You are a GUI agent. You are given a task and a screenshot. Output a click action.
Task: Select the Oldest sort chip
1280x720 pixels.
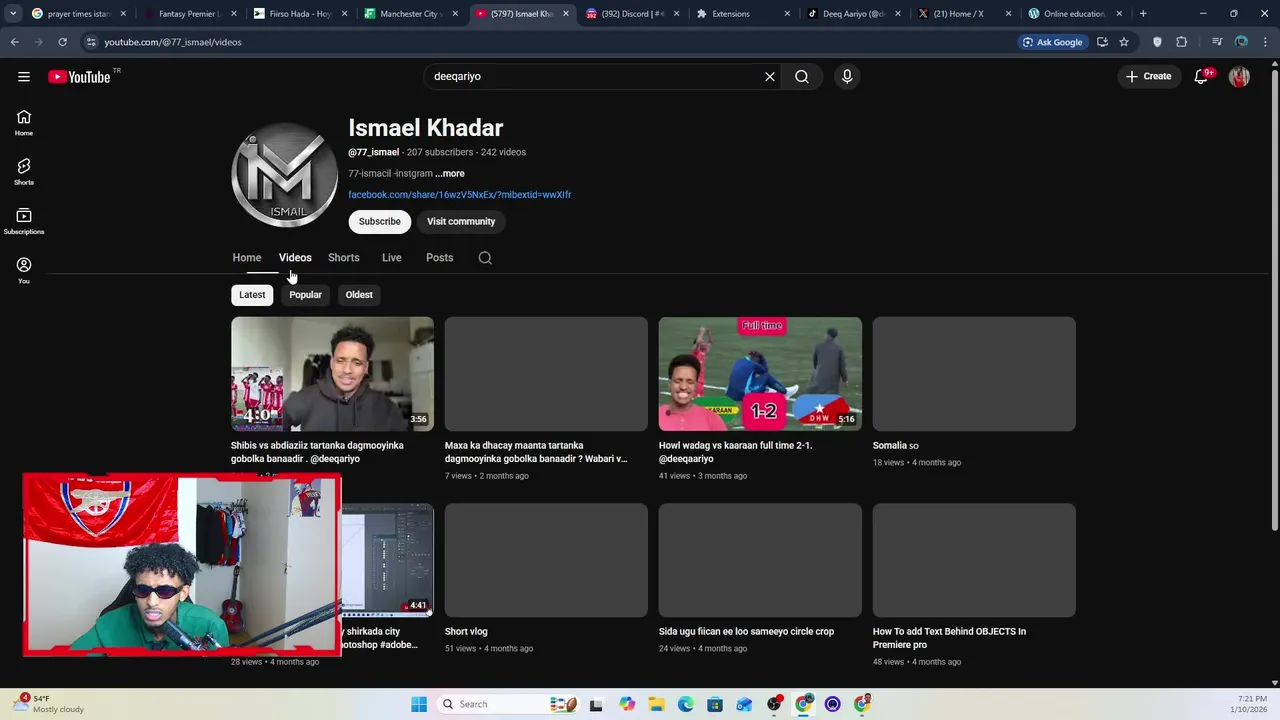point(359,295)
